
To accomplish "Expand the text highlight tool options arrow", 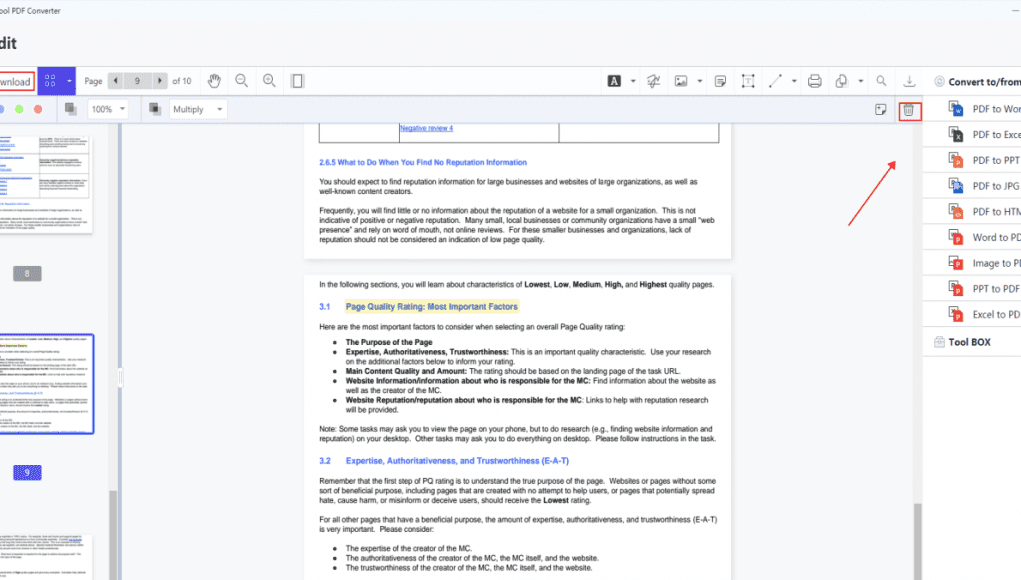I will point(633,81).
